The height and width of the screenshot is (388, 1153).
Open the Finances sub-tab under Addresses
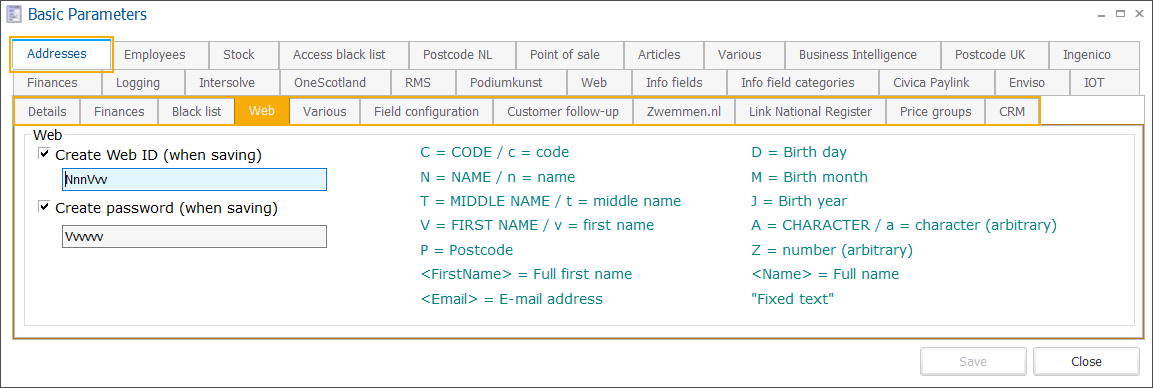(118, 112)
